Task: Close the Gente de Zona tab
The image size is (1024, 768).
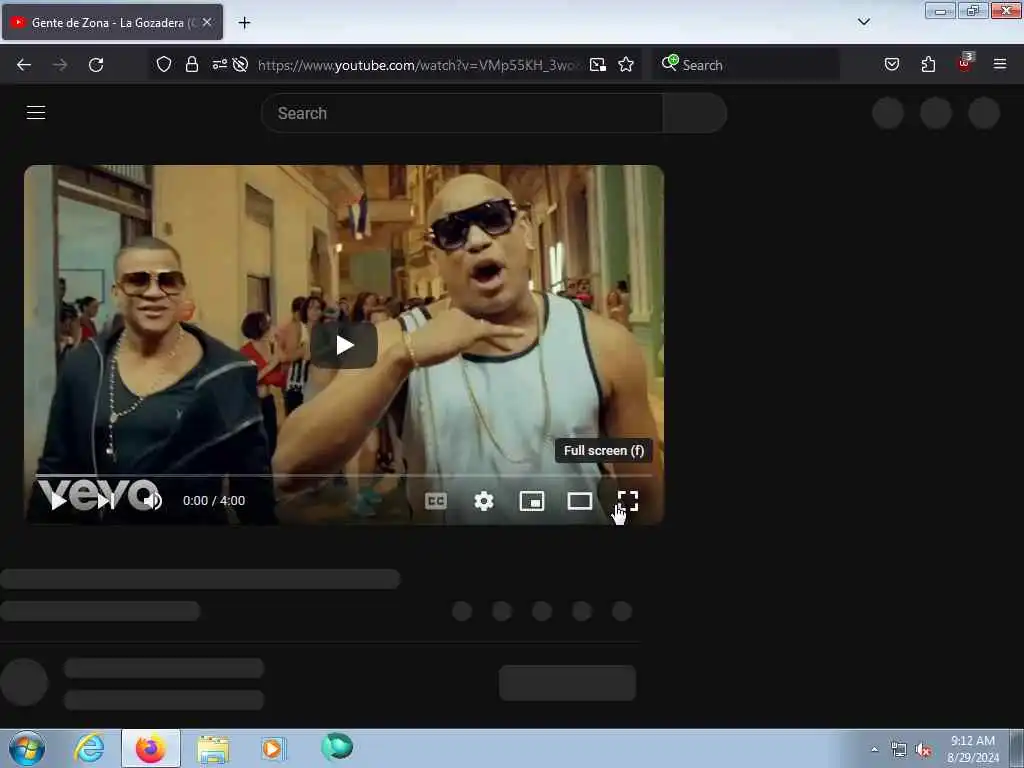Action: click(207, 22)
